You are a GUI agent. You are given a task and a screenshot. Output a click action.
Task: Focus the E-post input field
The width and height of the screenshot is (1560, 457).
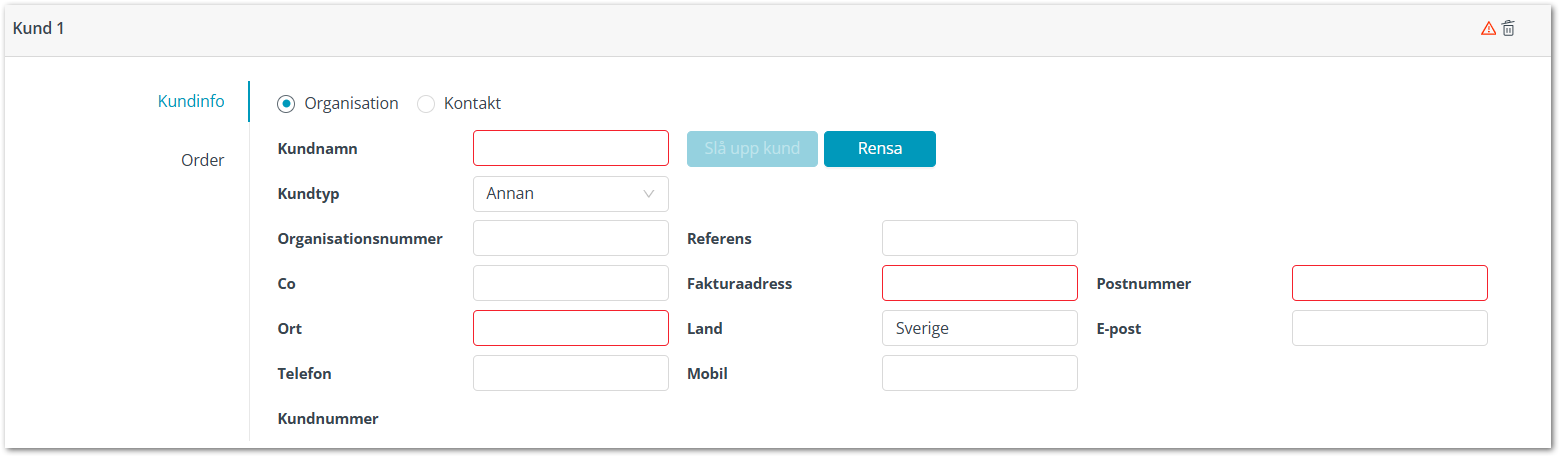1390,328
